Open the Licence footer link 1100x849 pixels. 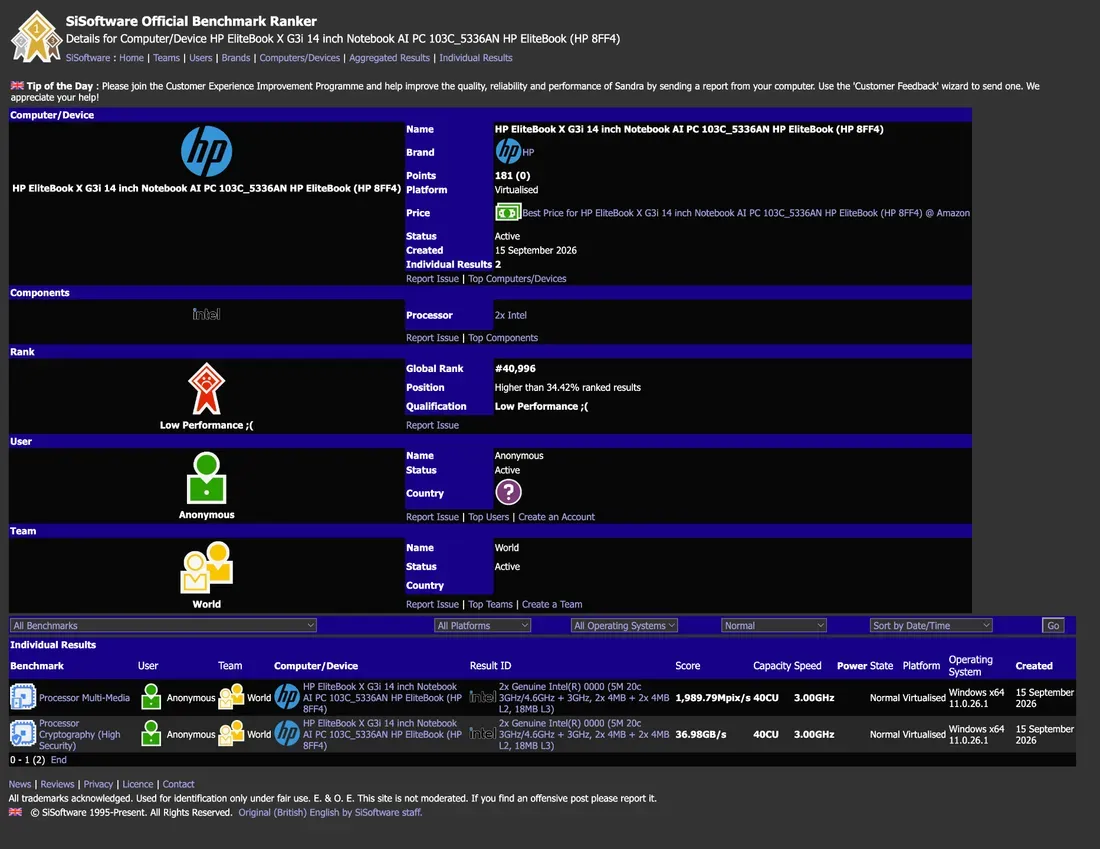[x=138, y=784]
